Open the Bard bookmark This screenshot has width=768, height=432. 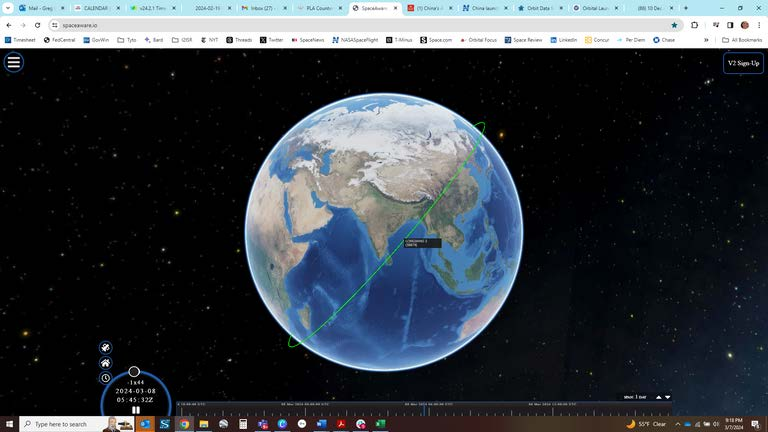click(153, 40)
